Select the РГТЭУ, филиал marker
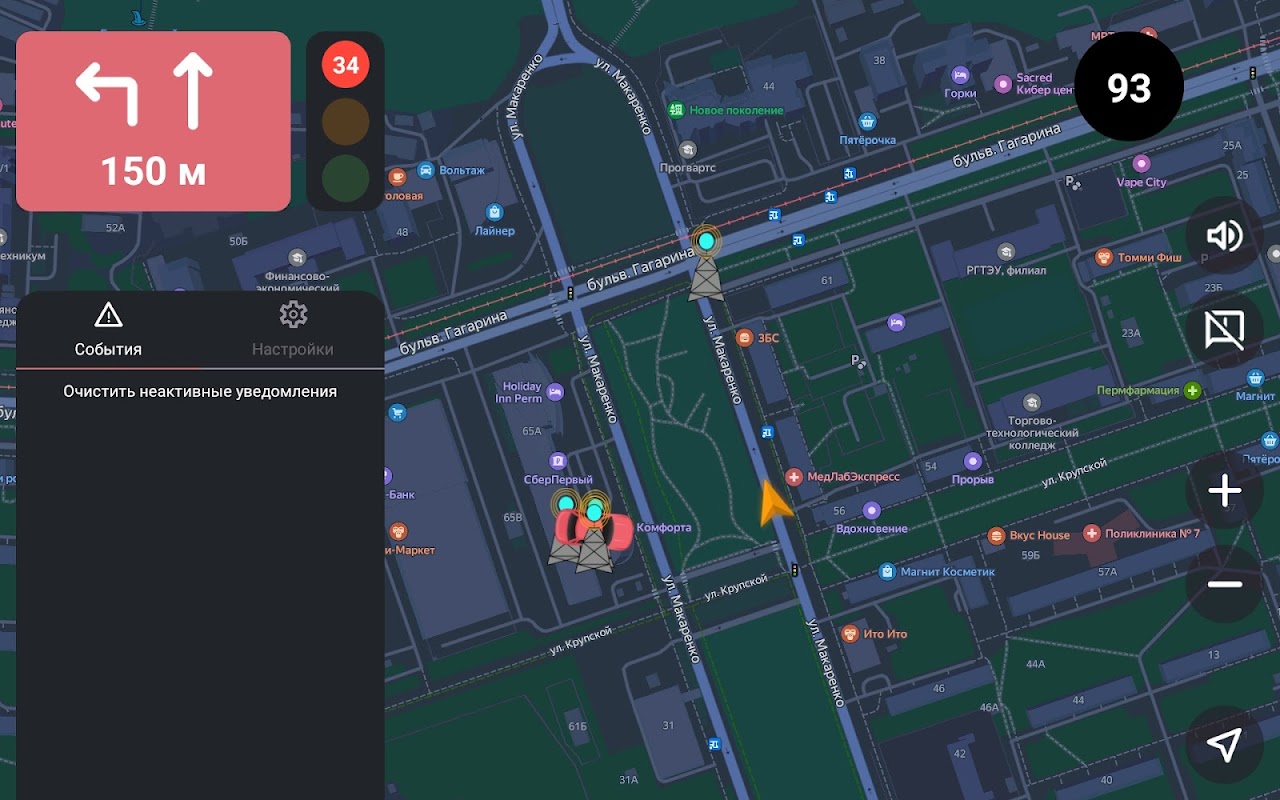Image resolution: width=1280 pixels, height=800 pixels. 1006,252
